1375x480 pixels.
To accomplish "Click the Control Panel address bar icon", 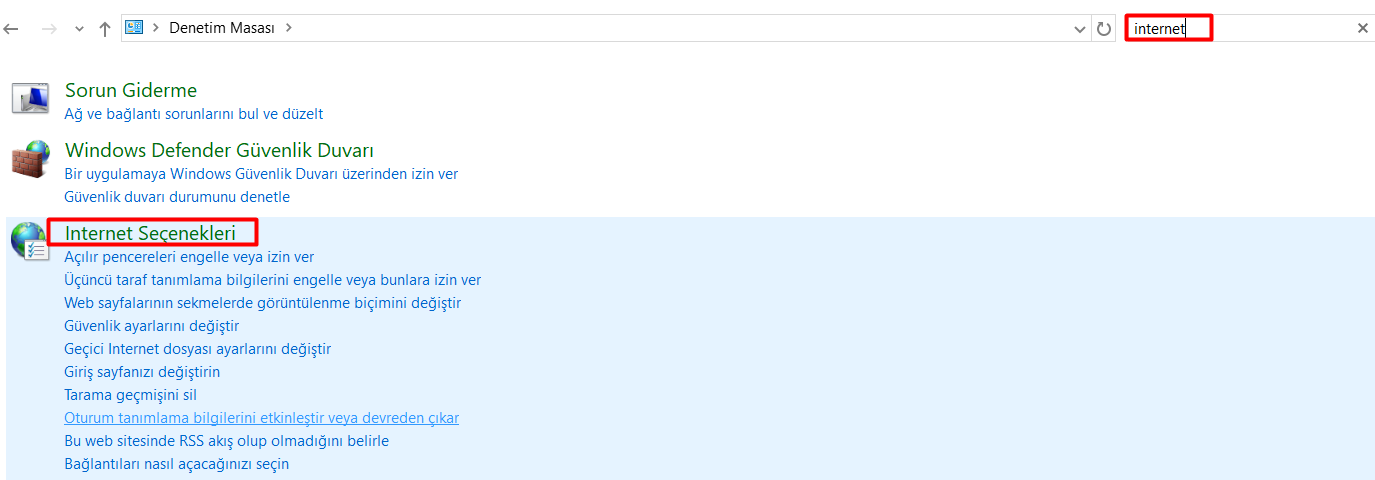I will click(134, 28).
